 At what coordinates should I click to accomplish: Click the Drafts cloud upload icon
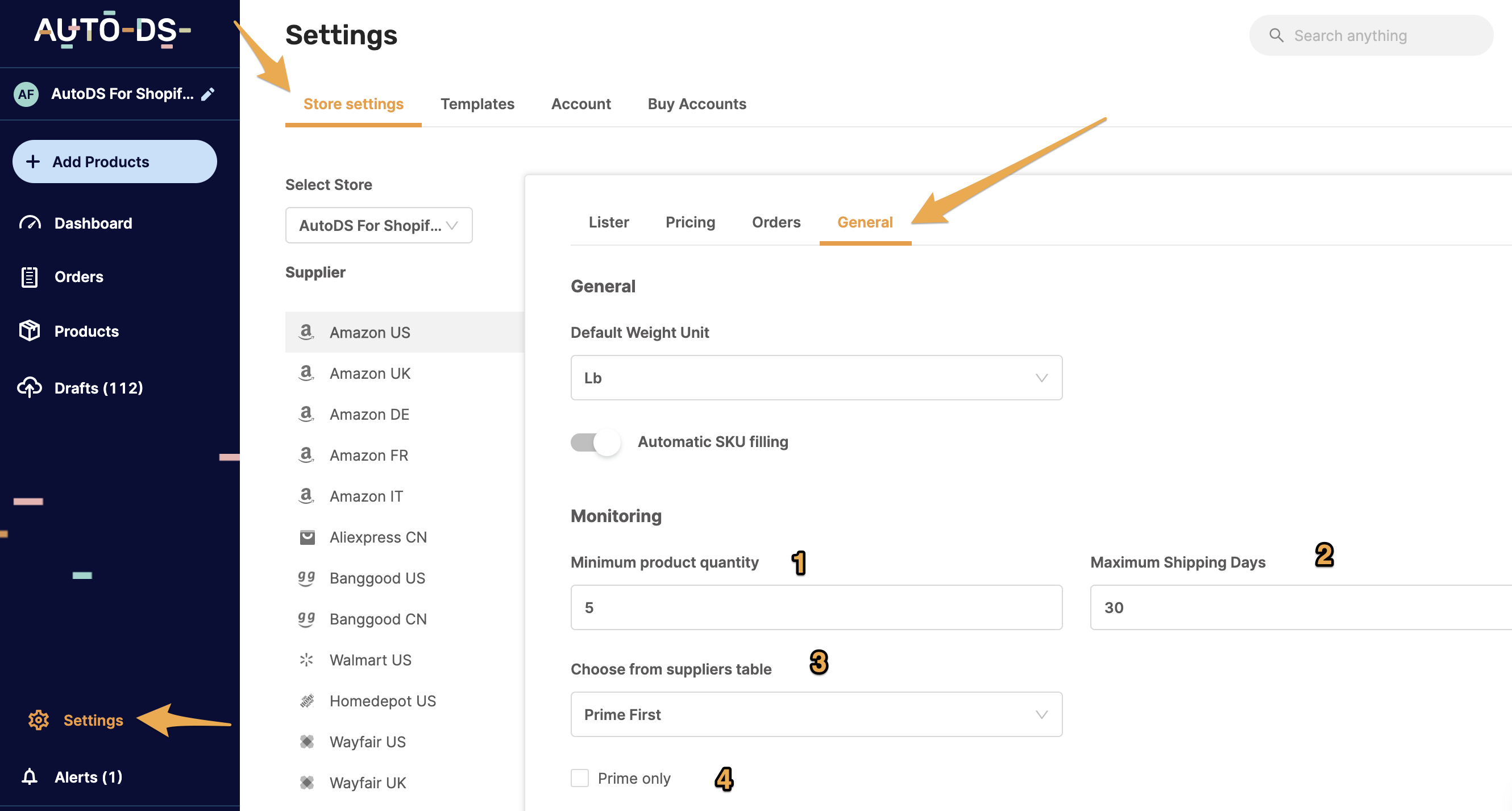30,388
